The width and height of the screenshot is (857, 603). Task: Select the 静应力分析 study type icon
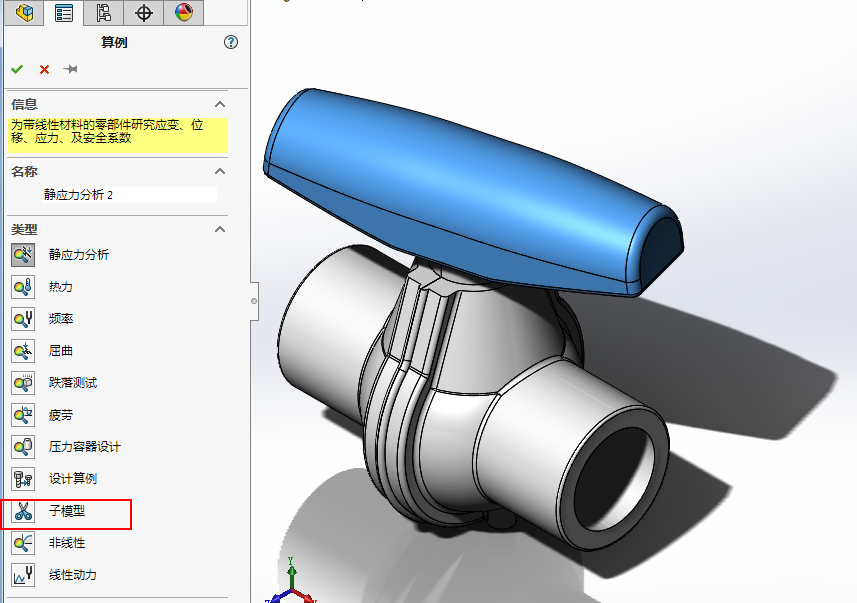tap(23, 254)
